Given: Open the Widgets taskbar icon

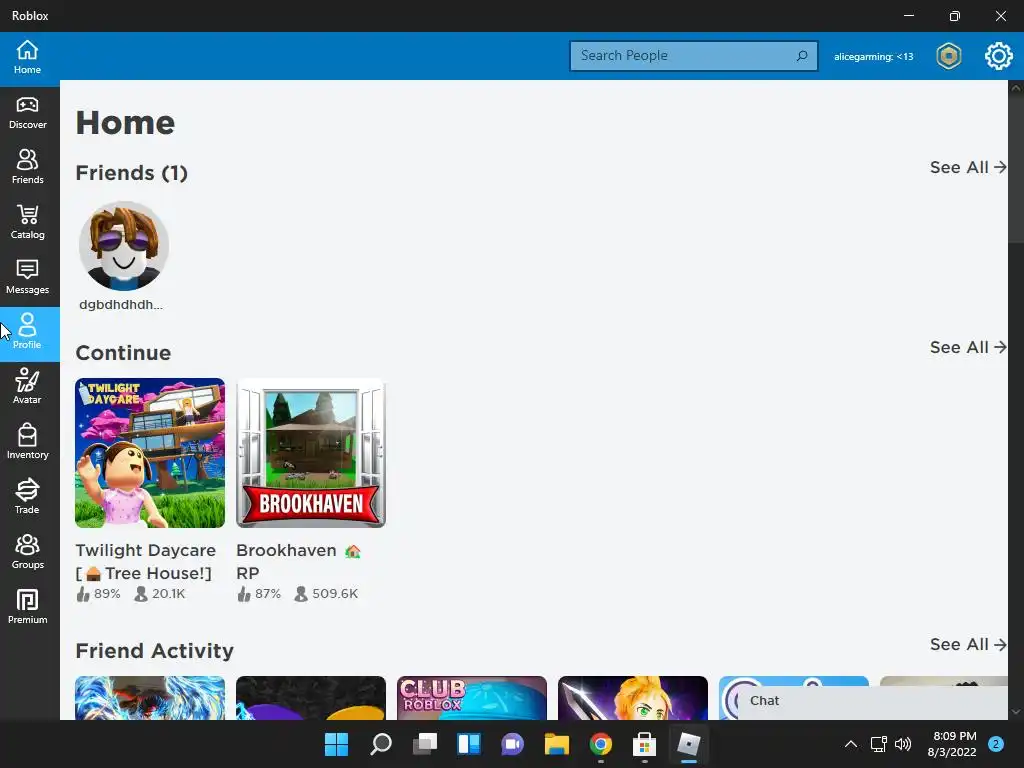Looking at the screenshot, I should pos(469,744).
